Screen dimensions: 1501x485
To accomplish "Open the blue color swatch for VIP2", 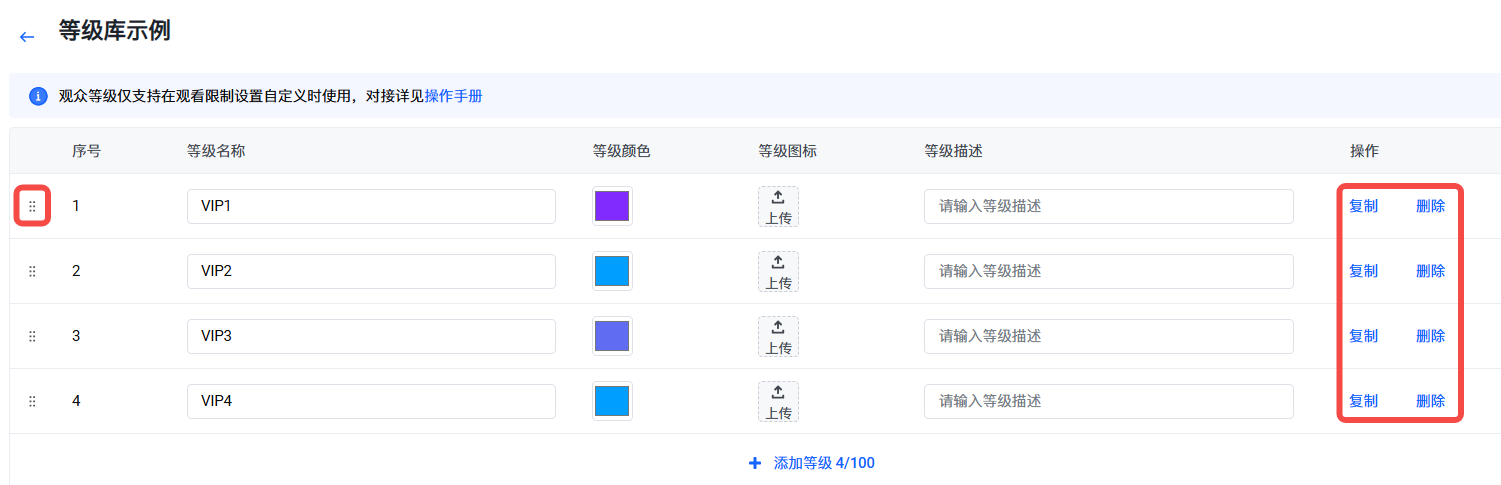I will click(x=612, y=271).
